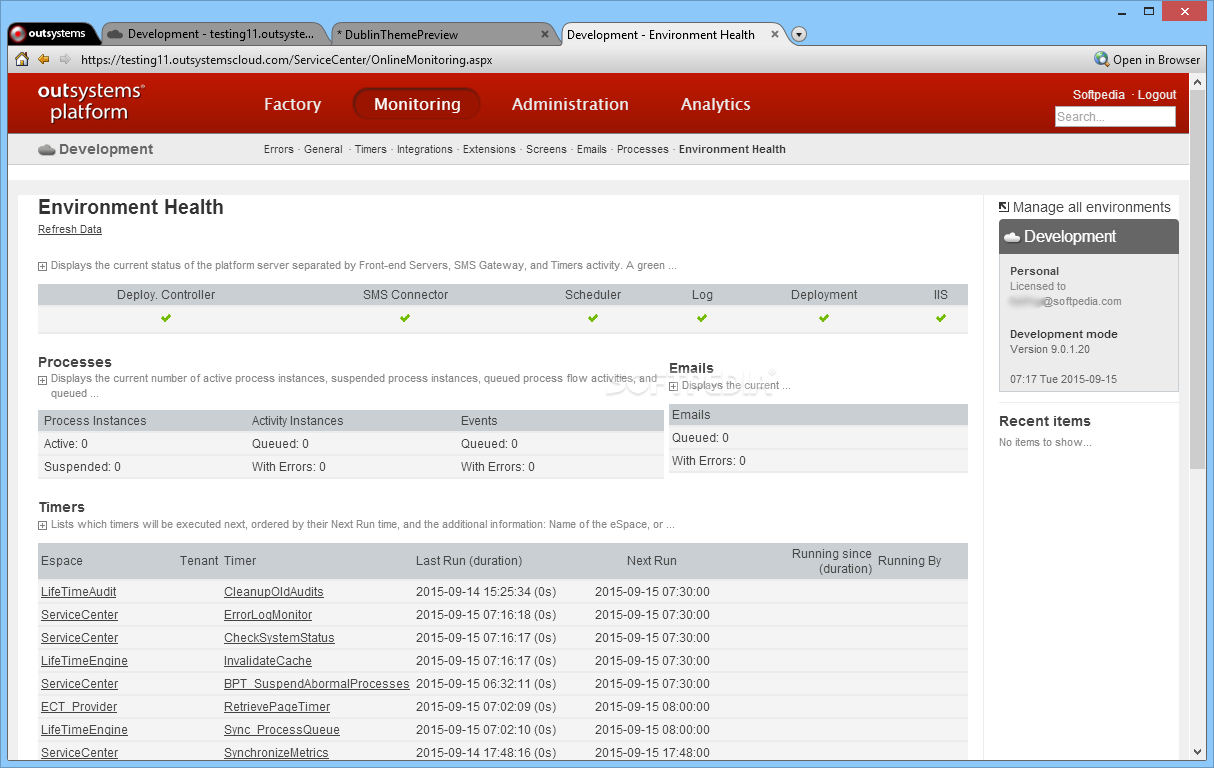The width and height of the screenshot is (1214, 768).
Task: Open the BPT_SuspendAbormalProcesses timer
Action: [317, 684]
